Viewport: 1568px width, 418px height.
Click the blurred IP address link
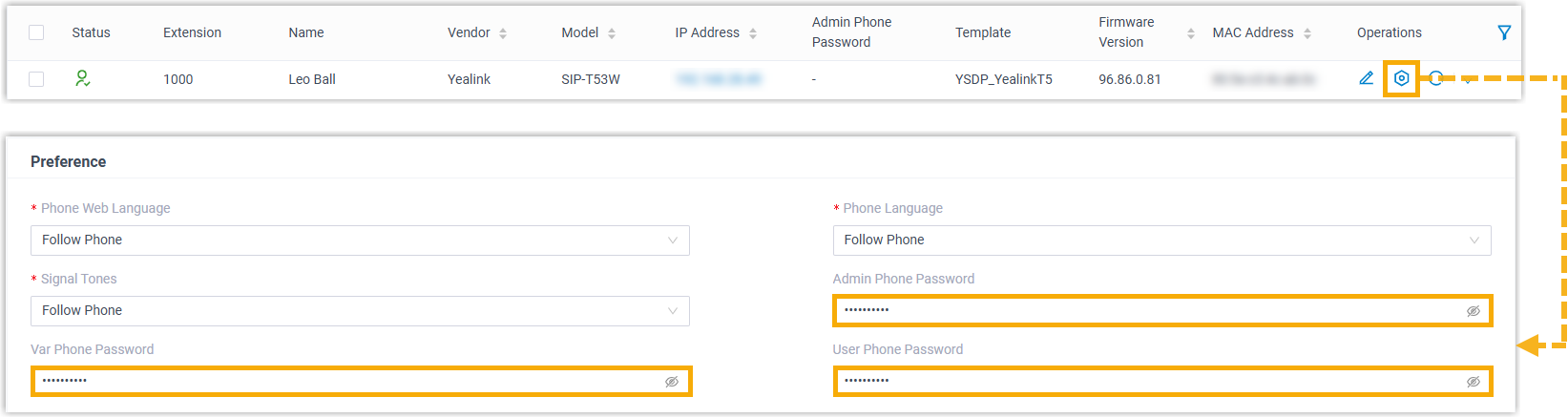pos(719,79)
